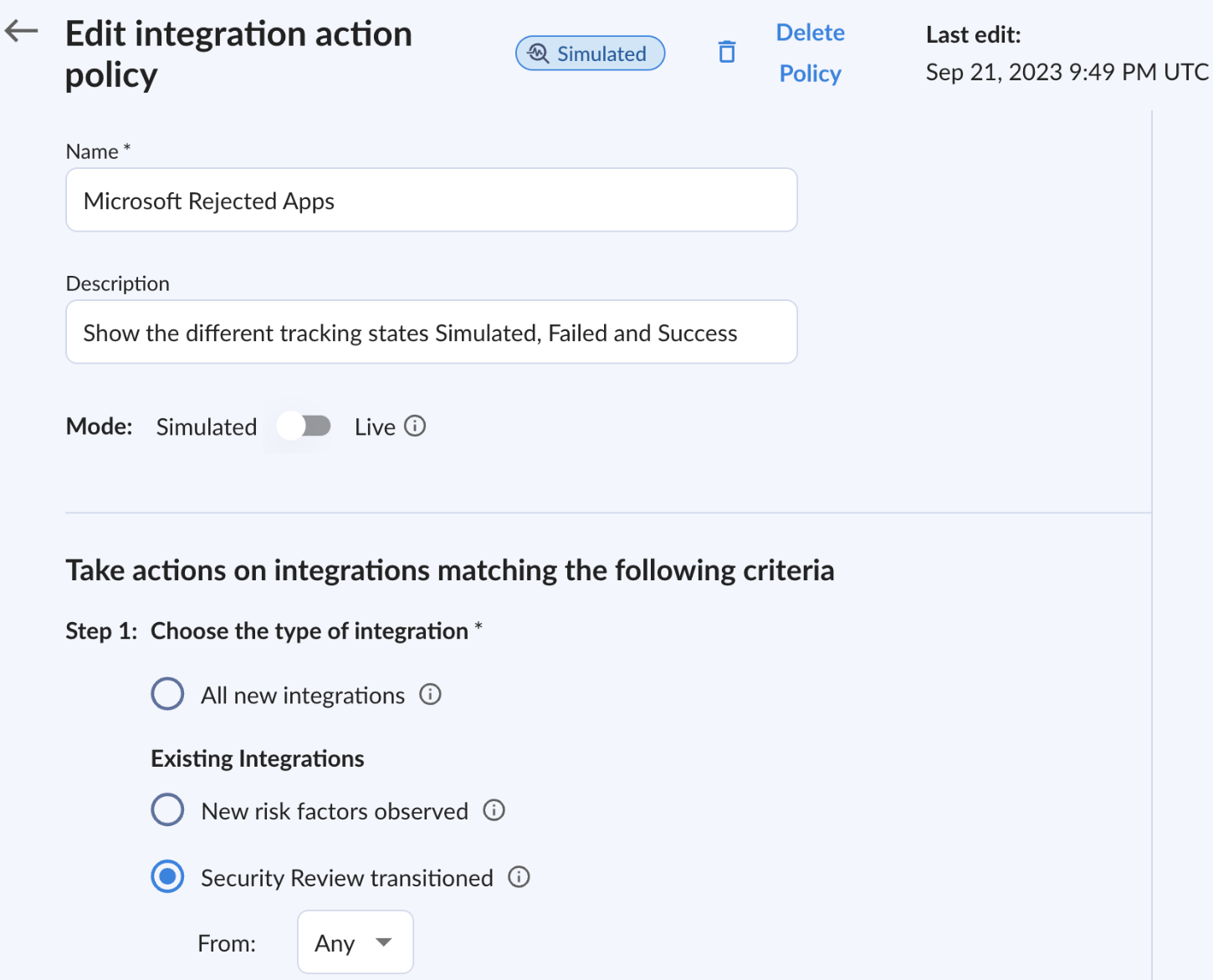This screenshot has width=1213, height=980.
Task: Open the From dropdown set to Any
Action: point(355,942)
